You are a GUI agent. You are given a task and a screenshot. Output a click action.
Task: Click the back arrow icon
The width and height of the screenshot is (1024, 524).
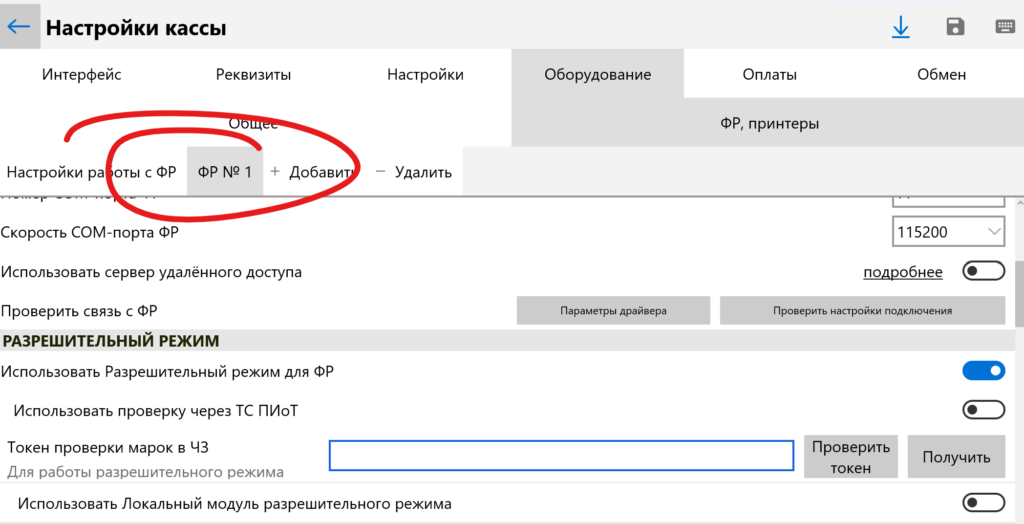pyautogui.click(x=19, y=27)
